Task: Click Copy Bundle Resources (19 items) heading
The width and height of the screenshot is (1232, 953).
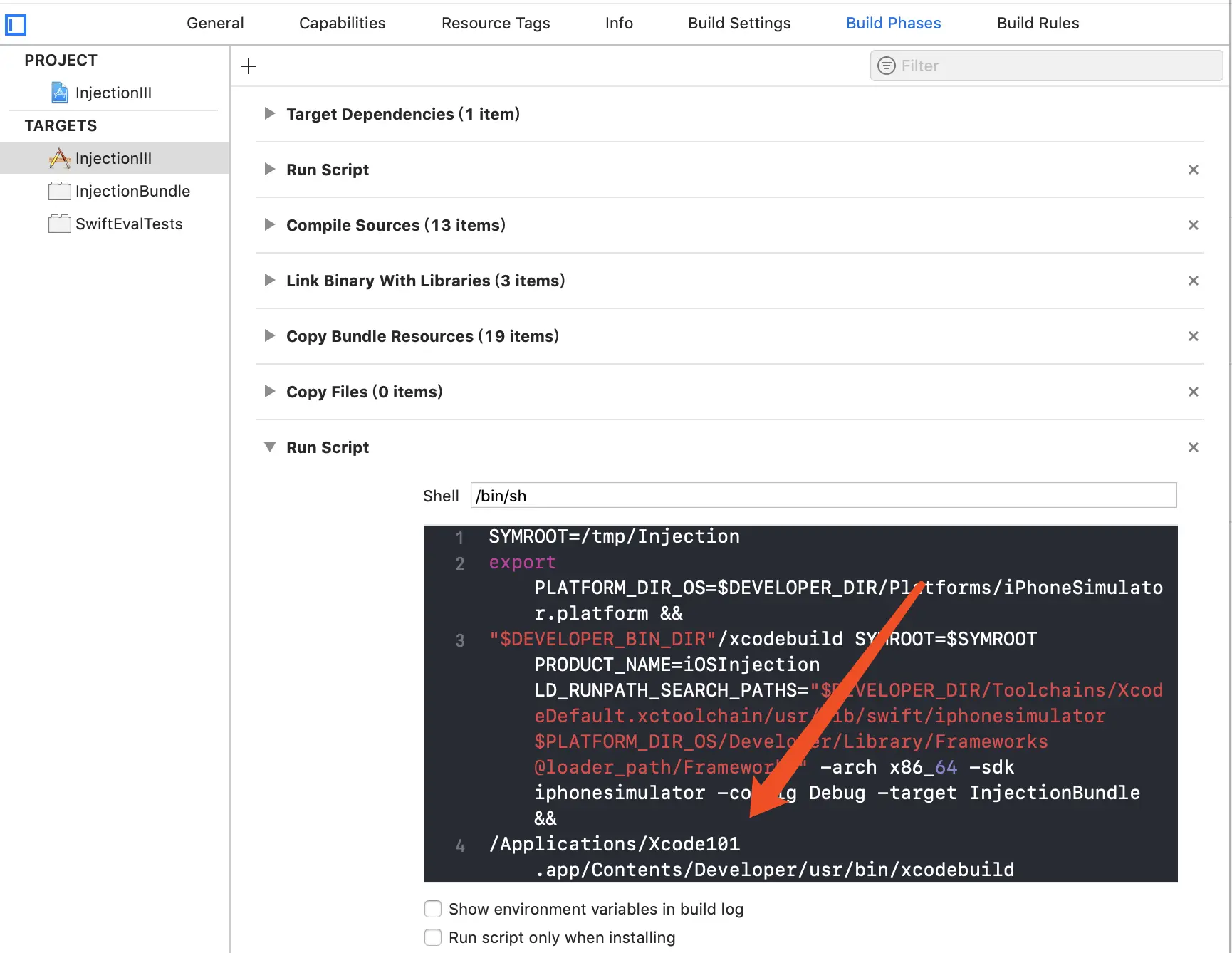Action: [x=423, y=336]
